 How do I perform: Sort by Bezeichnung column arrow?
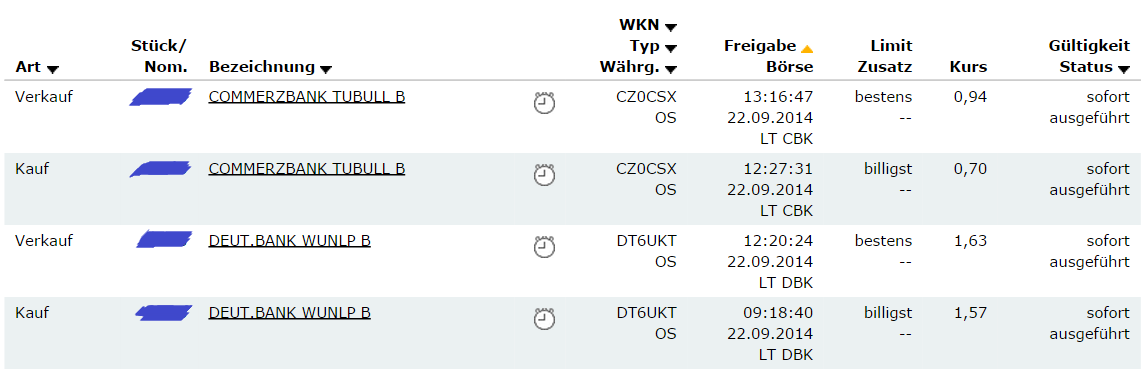pos(326,69)
